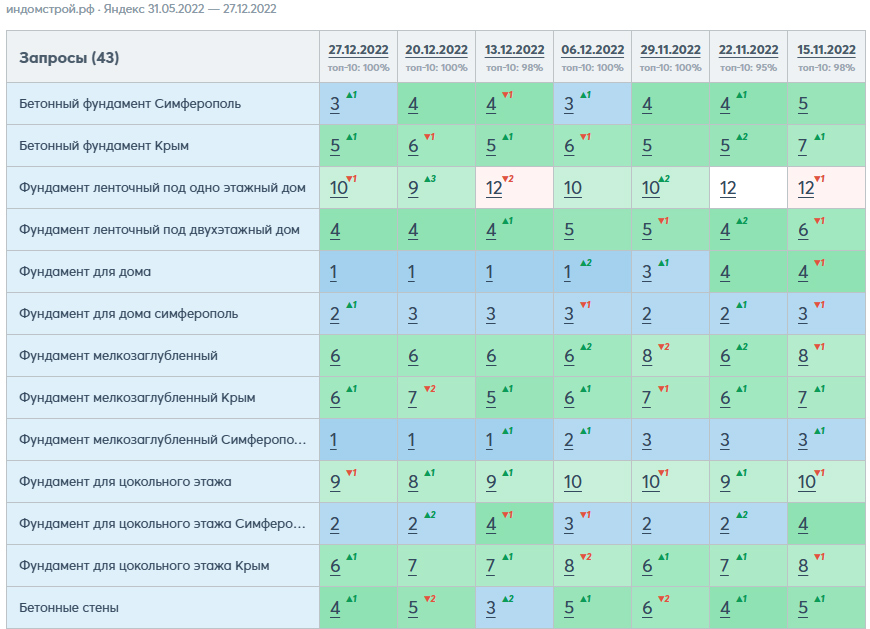The width and height of the screenshot is (870, 629).
Task: Open the 06.12.2022 date column link
Action: click(x=593, y=50)
